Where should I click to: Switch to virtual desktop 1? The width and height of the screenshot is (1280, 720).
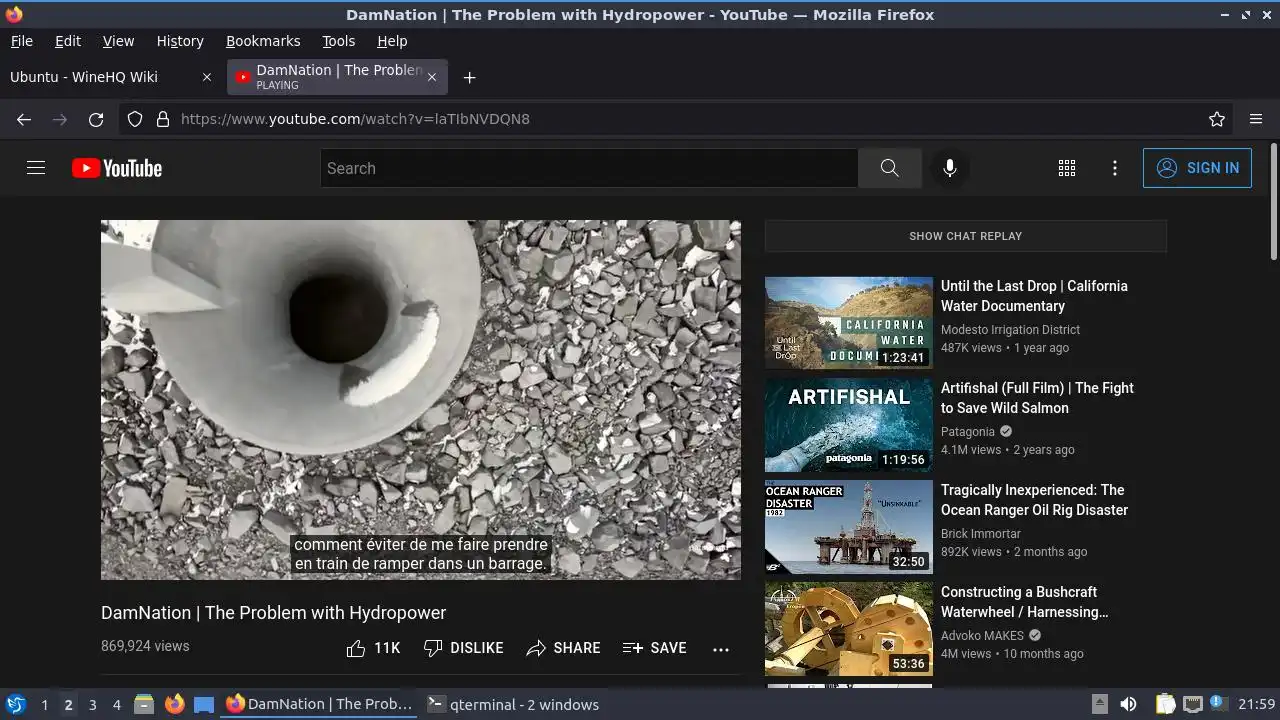coord(44,704)
